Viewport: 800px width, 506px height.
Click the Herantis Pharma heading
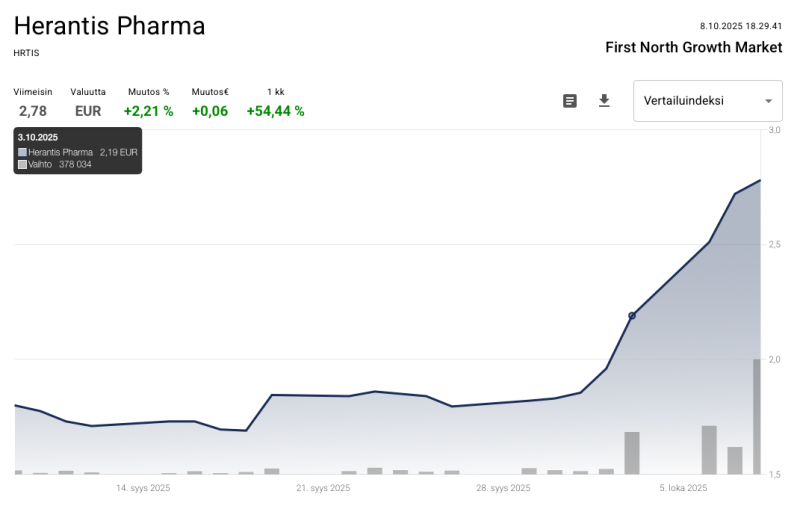point(110,26)
